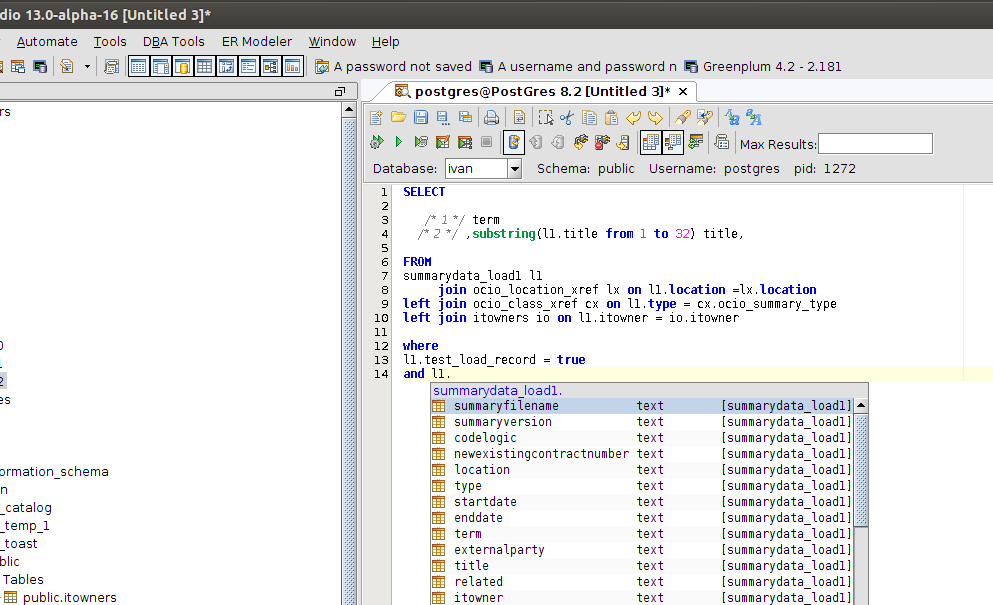The height and width of the screenshot is (605, 993).
Task: Toggle the yellow cylinder panel button in main toolbar
Action: point(183,67)
